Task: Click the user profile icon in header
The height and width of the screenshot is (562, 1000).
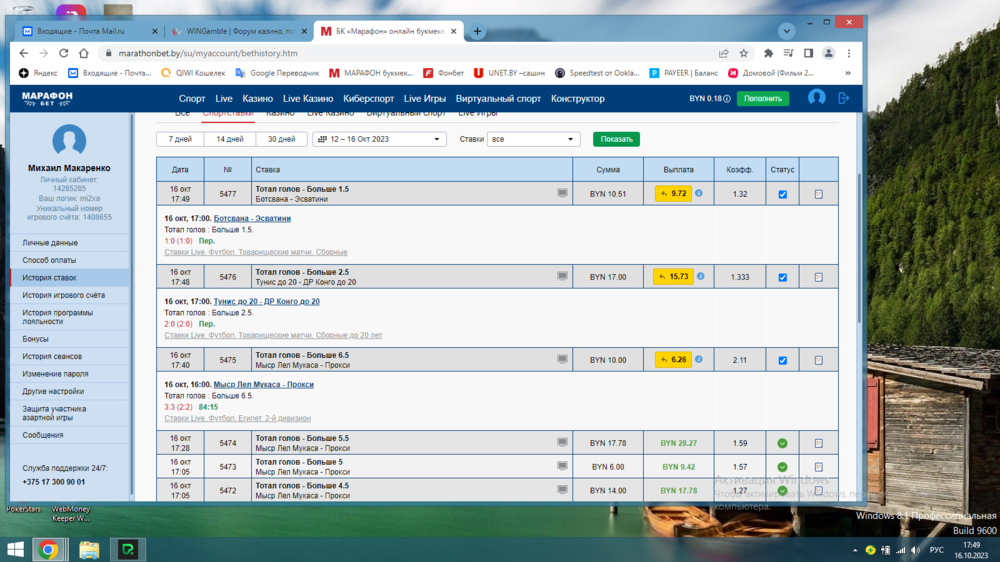Action: (x=816, y=98)
